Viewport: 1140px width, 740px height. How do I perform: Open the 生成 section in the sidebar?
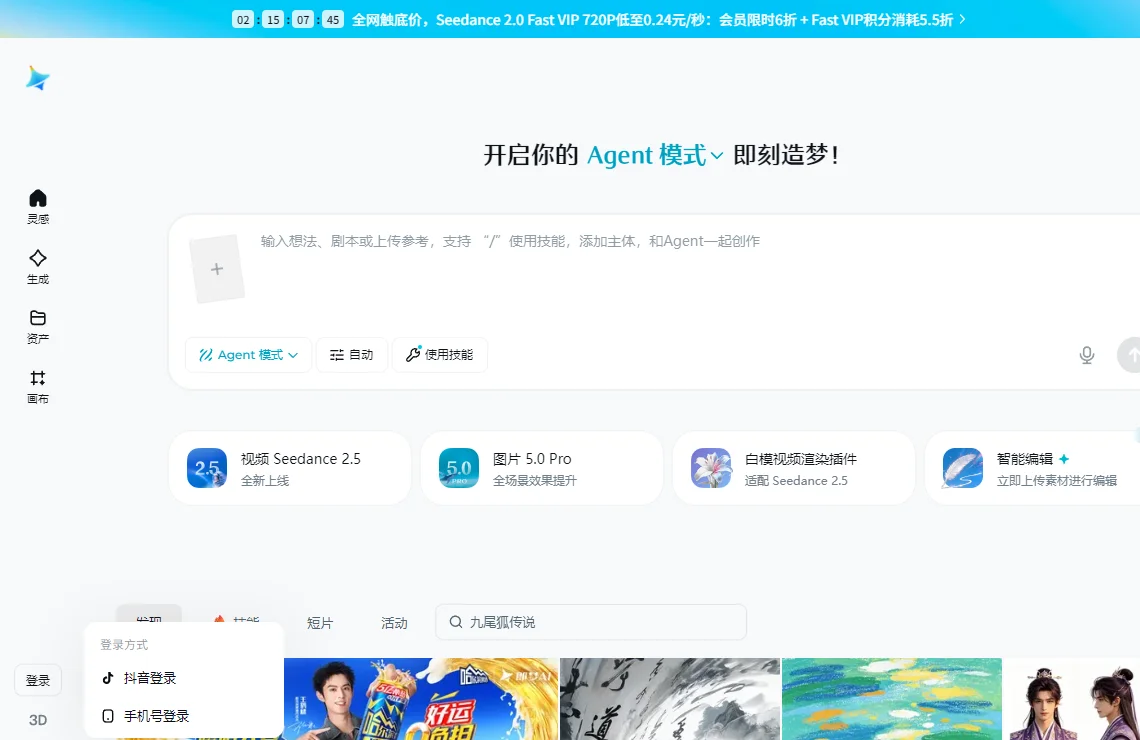click(38, 267)
